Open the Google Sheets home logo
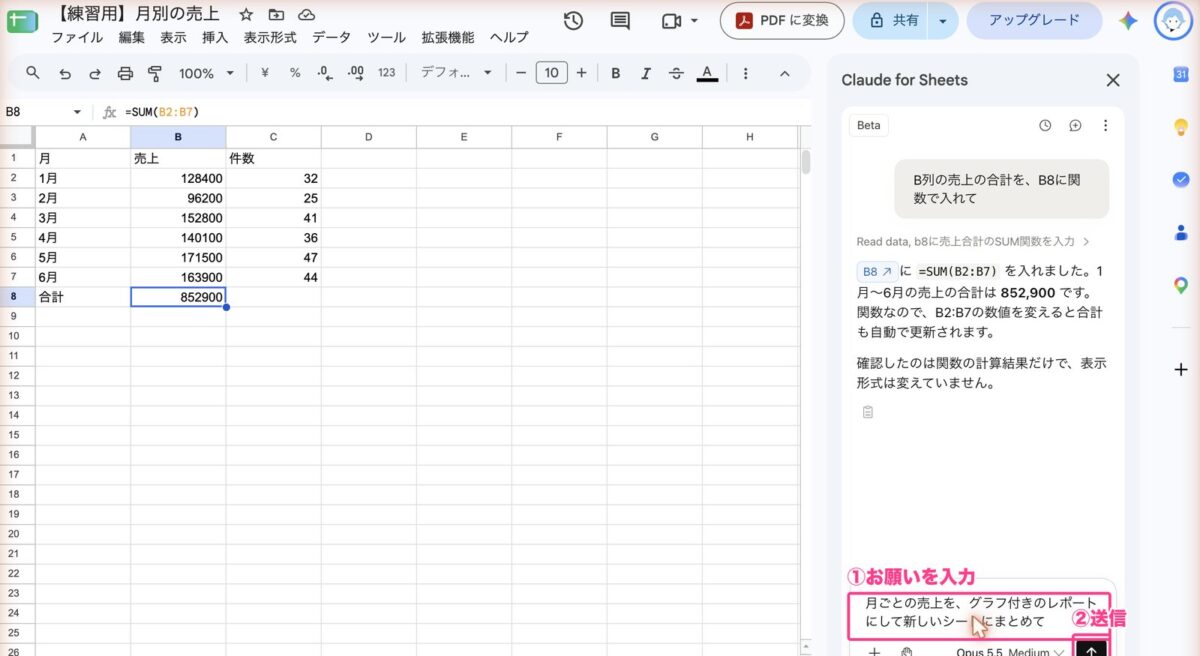 (22, 22)
